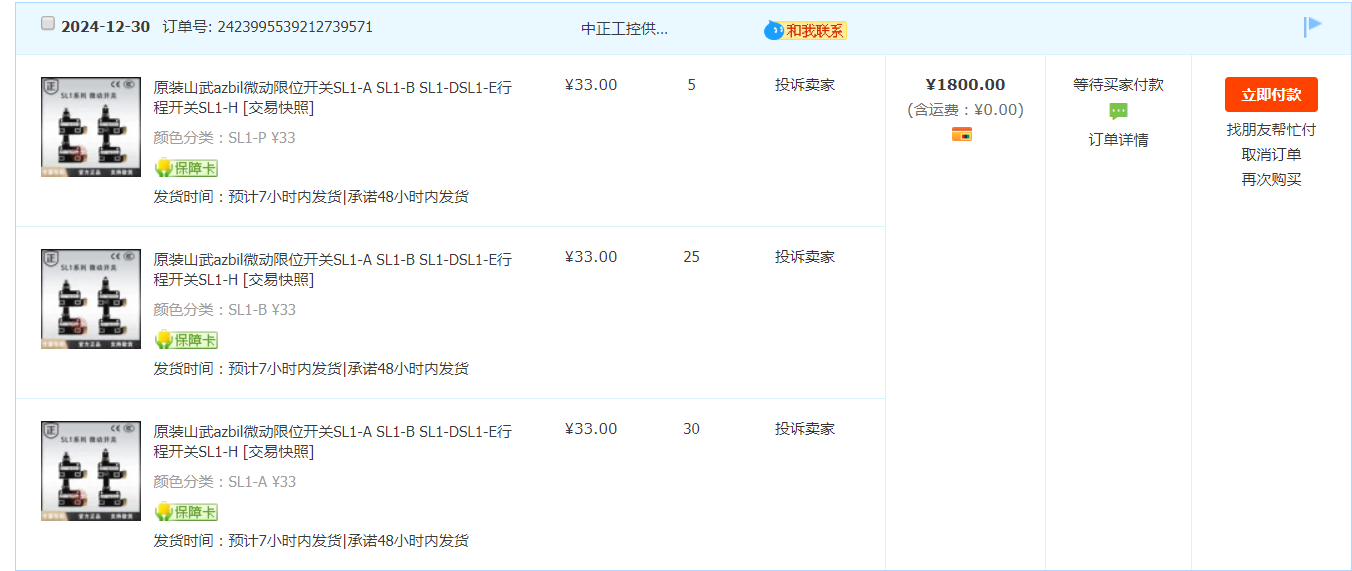Click 投诉卖家 for quantity 5 item
Screen dimensions: 1352x571
click(805, 85)
